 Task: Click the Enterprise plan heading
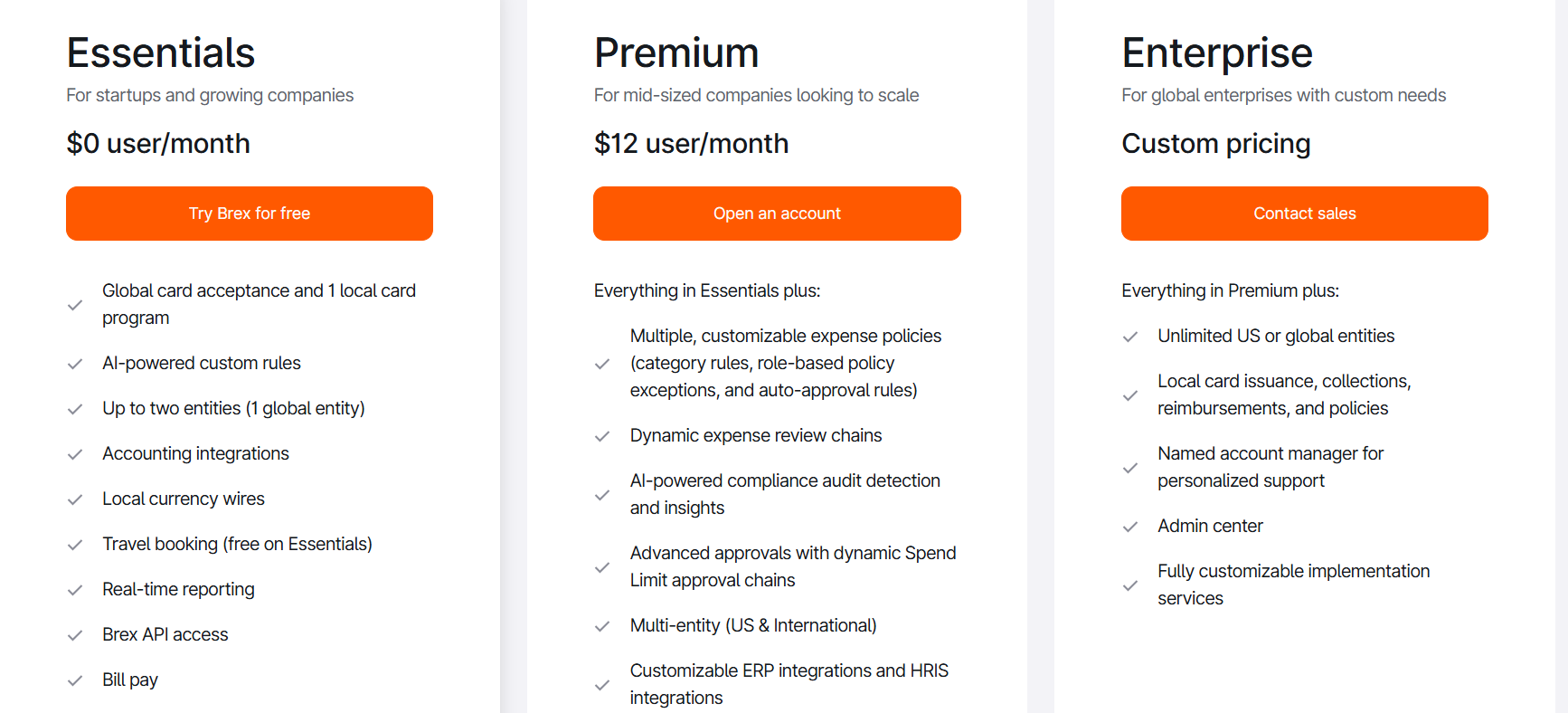pyautogui.click(x=1217, y=52)
